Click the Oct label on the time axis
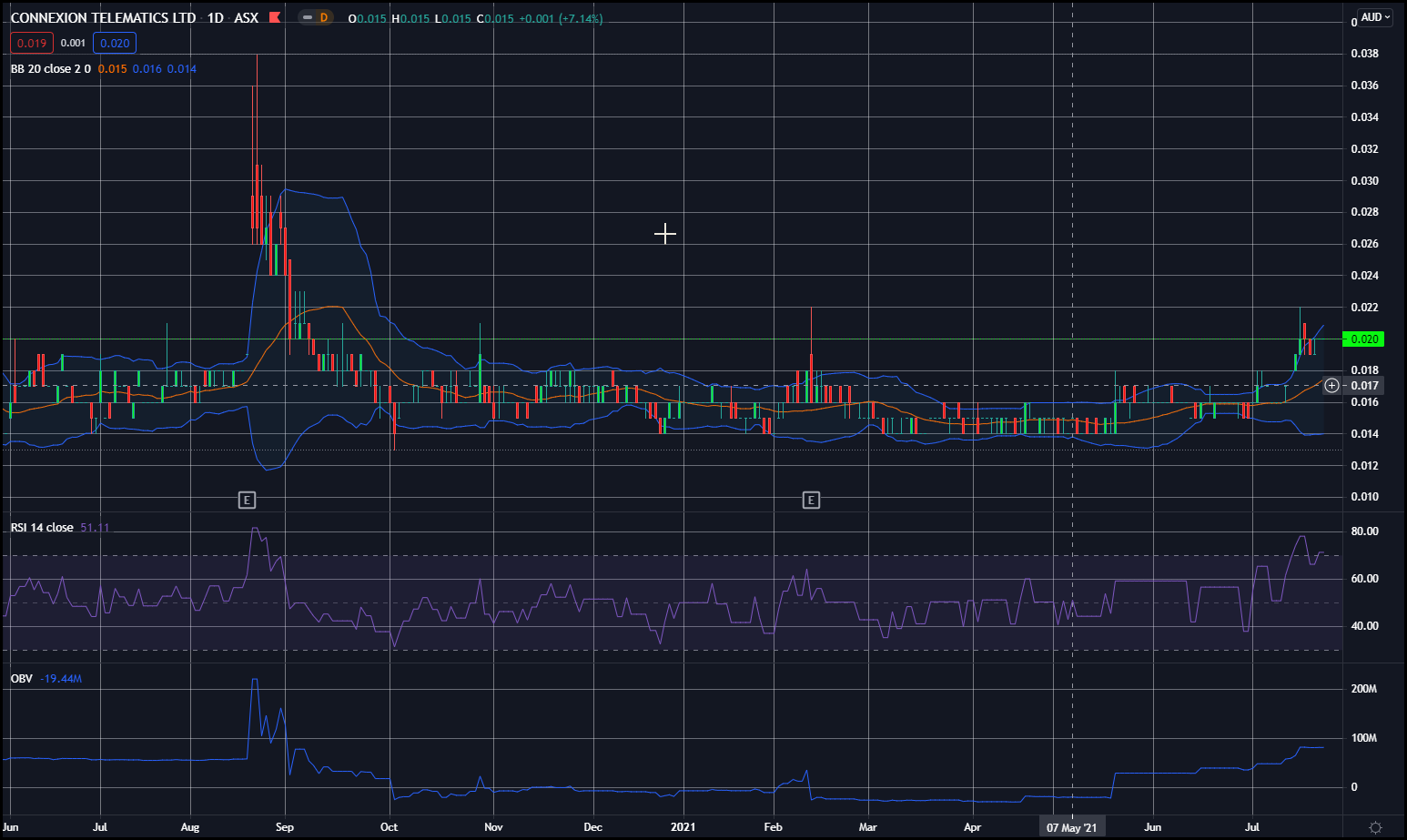This screenshot has width=1407, height=840. coord(389,827)
